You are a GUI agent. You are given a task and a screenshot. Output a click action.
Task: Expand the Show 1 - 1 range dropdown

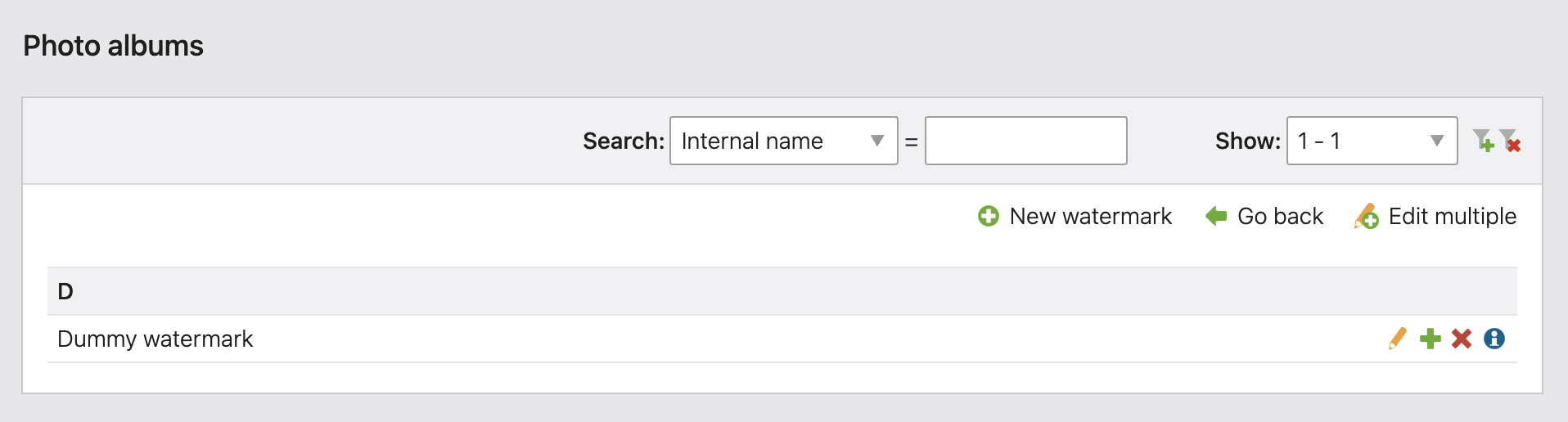pyautogui.click(x=1372, y=141)
